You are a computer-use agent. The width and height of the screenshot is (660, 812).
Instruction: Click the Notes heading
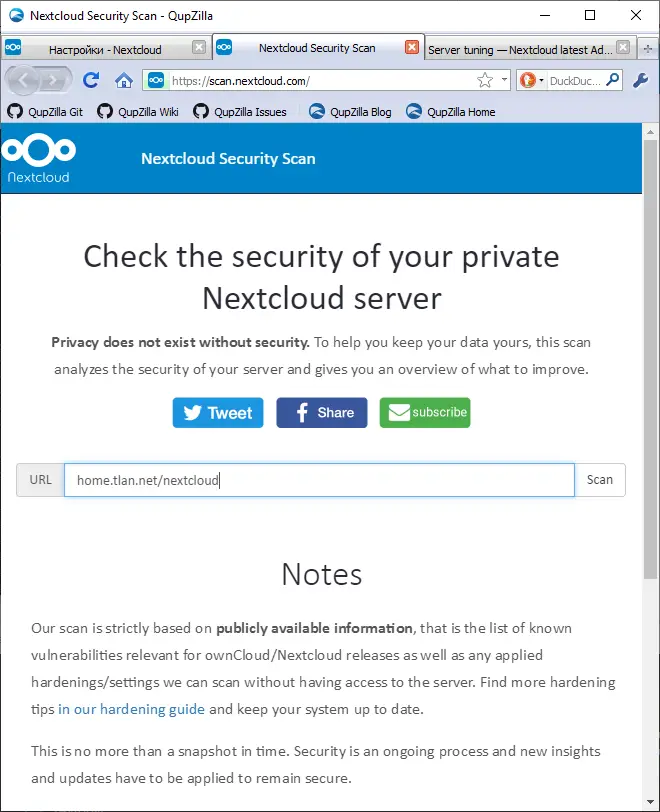pos(322,574)
